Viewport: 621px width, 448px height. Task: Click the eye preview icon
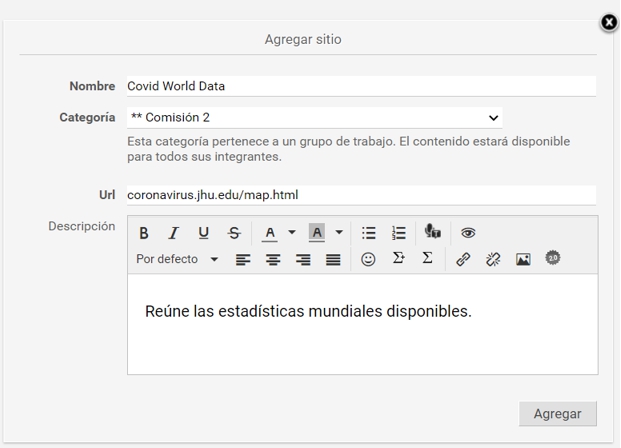468,233
